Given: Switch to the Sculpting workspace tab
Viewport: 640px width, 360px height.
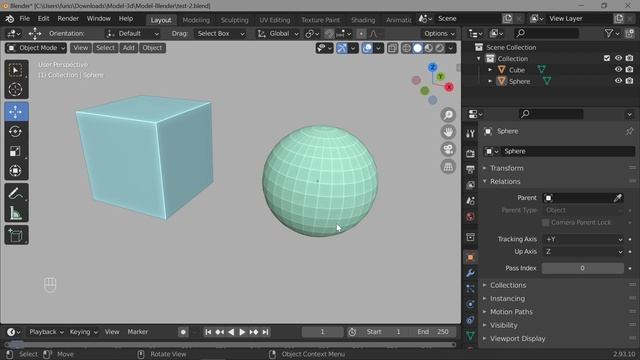Looking at the screenshot, I should 234,20.
